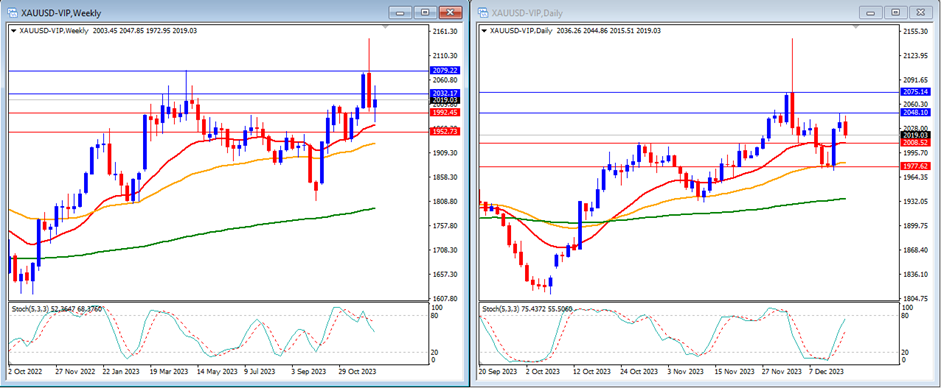Click the 1992.45 red price label
This screenshot has height=388, width=941.
[445, 112]
